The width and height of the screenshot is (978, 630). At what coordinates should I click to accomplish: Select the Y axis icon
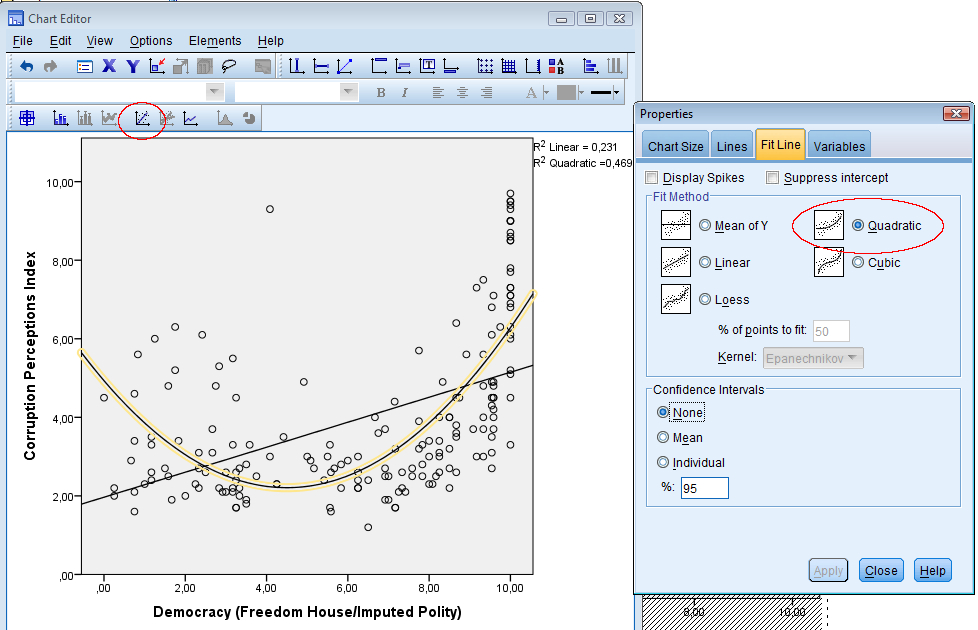pos(132,67)
